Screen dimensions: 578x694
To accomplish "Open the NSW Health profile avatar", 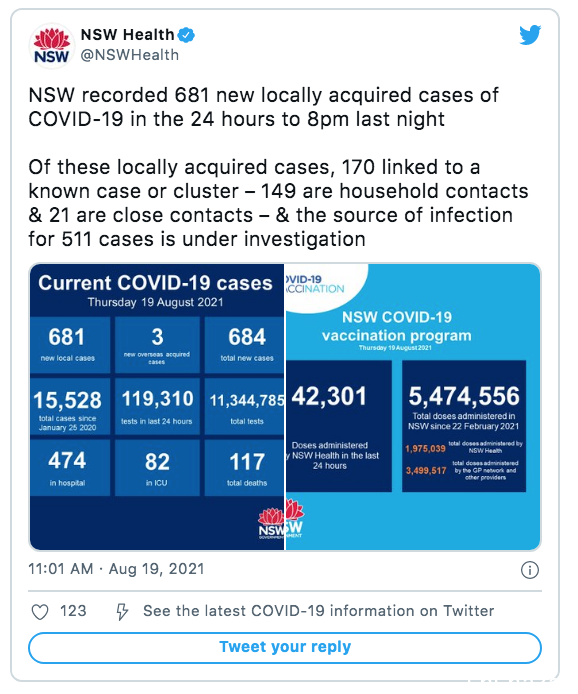I will pos(52,46).
